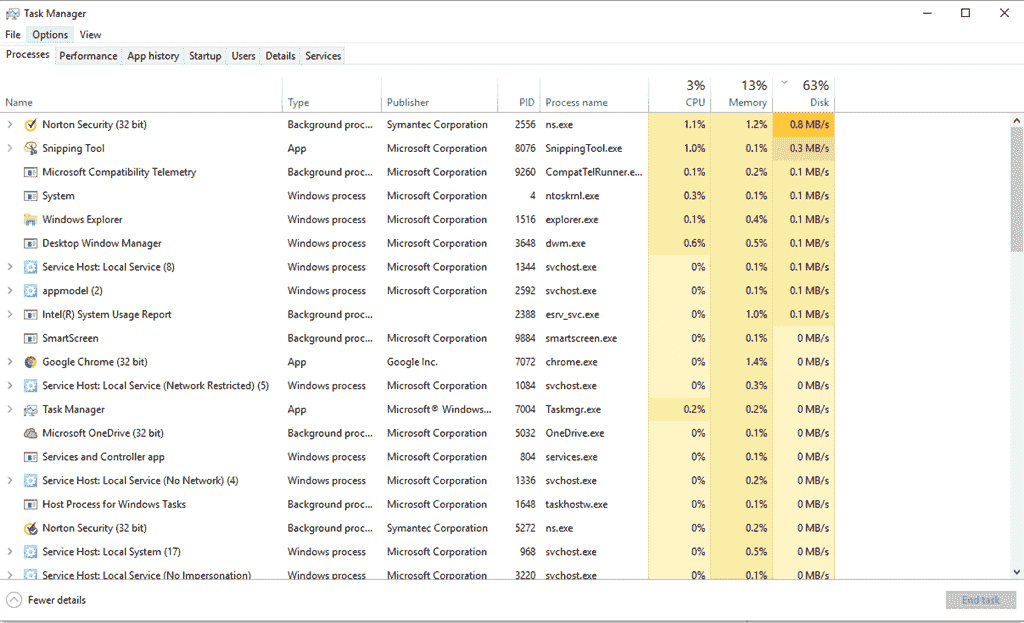Expand the appmodel (2) process group

point(10,291)
